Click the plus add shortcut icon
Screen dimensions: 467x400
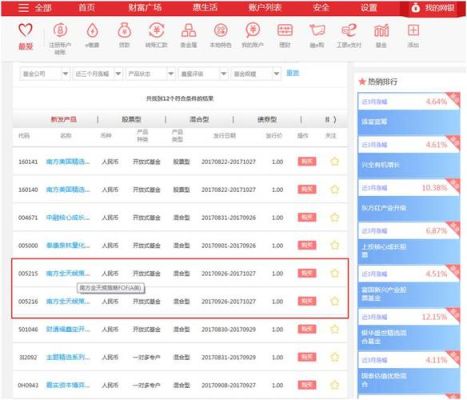(413, 30)
